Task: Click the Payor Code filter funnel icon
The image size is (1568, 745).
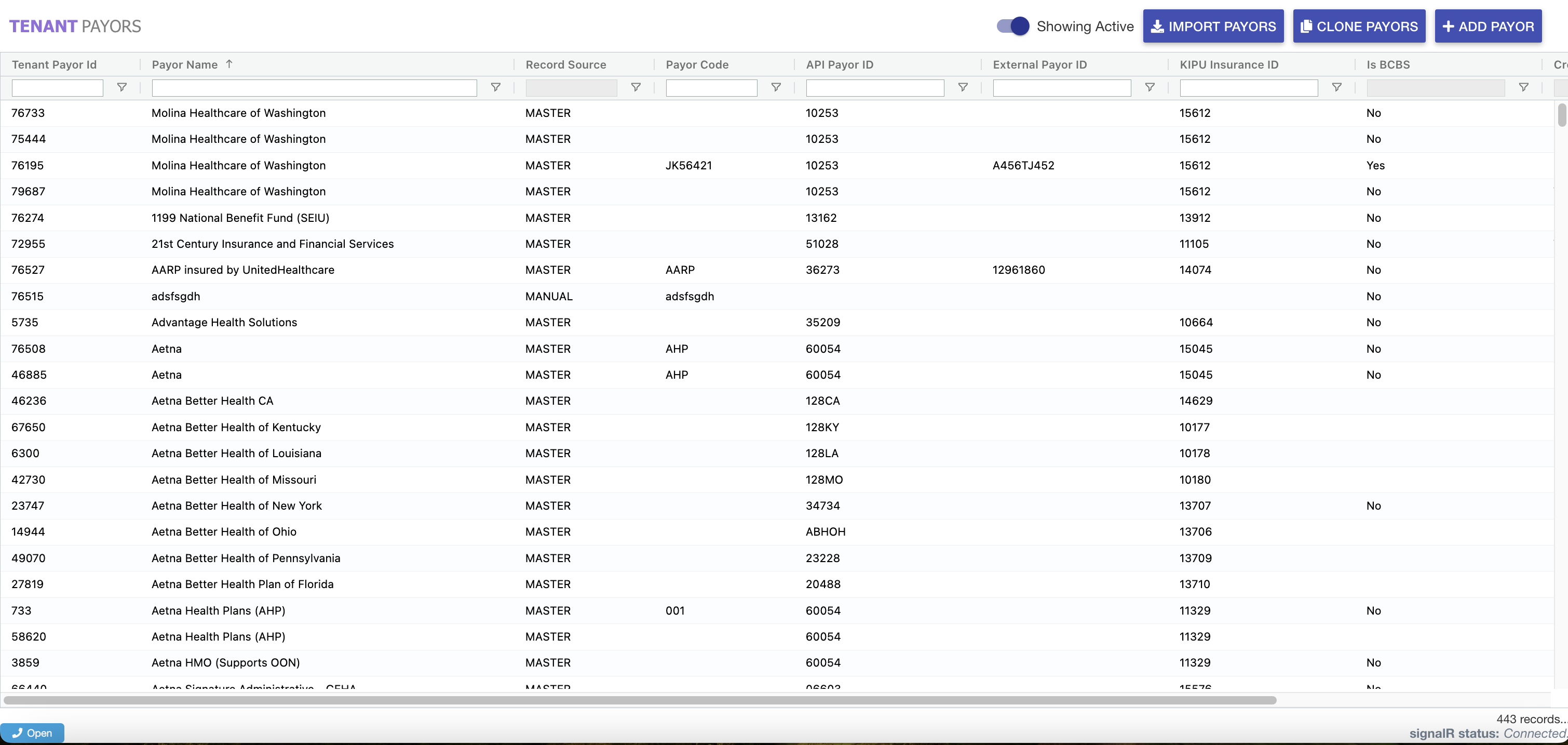Action: point(776,88)
